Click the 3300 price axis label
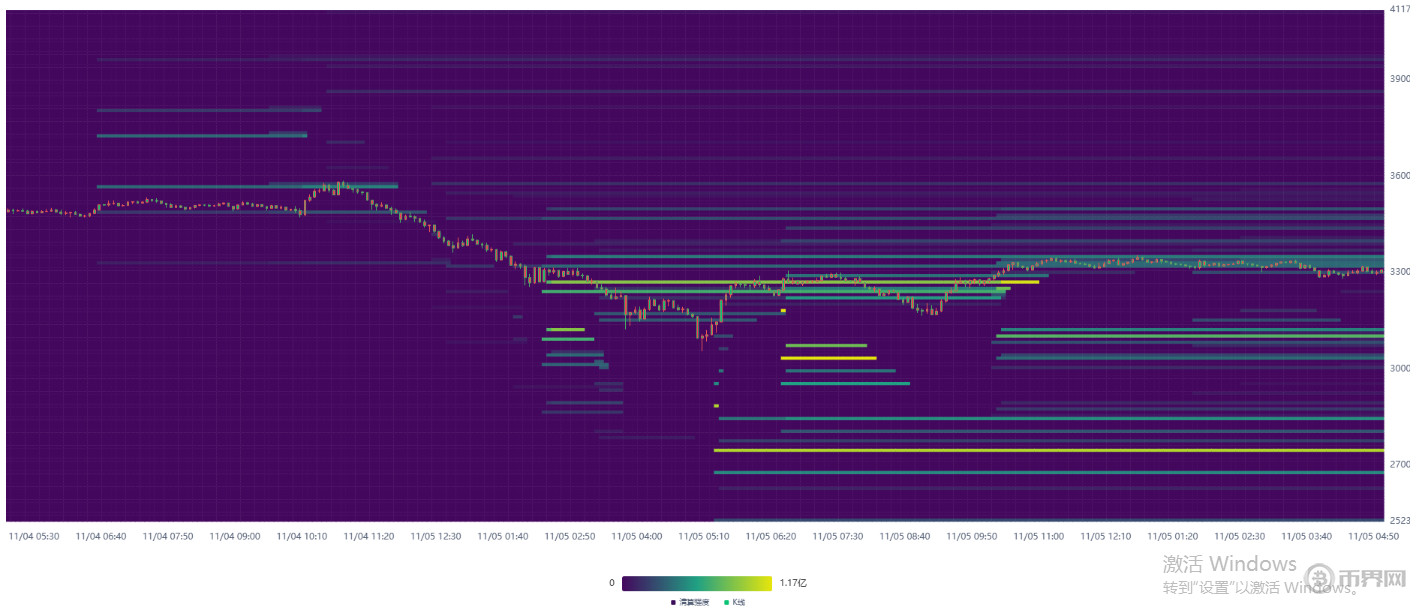 1400,272
